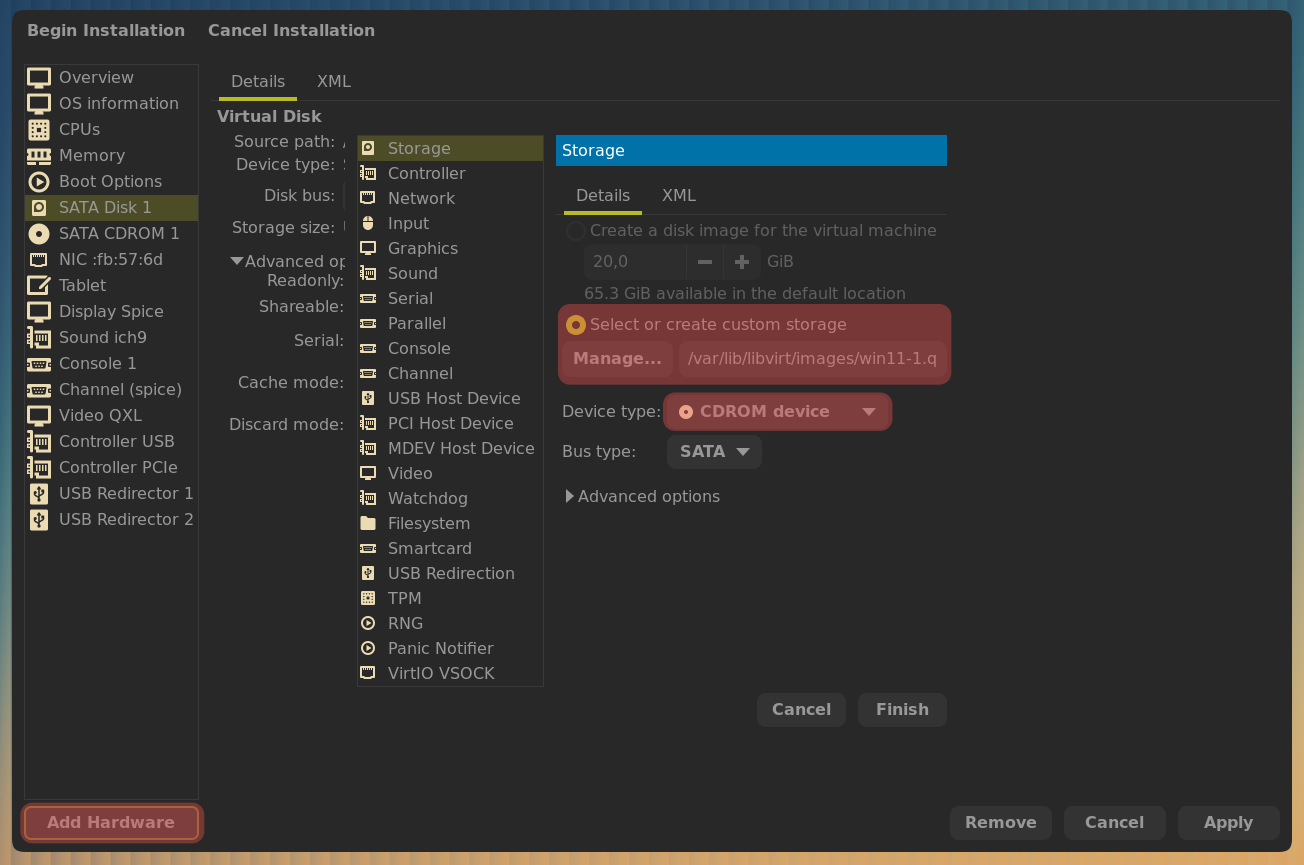This screenshot has width=1304, height=865.
Task: Select the custom storage radio button
Action: (576, 325)
